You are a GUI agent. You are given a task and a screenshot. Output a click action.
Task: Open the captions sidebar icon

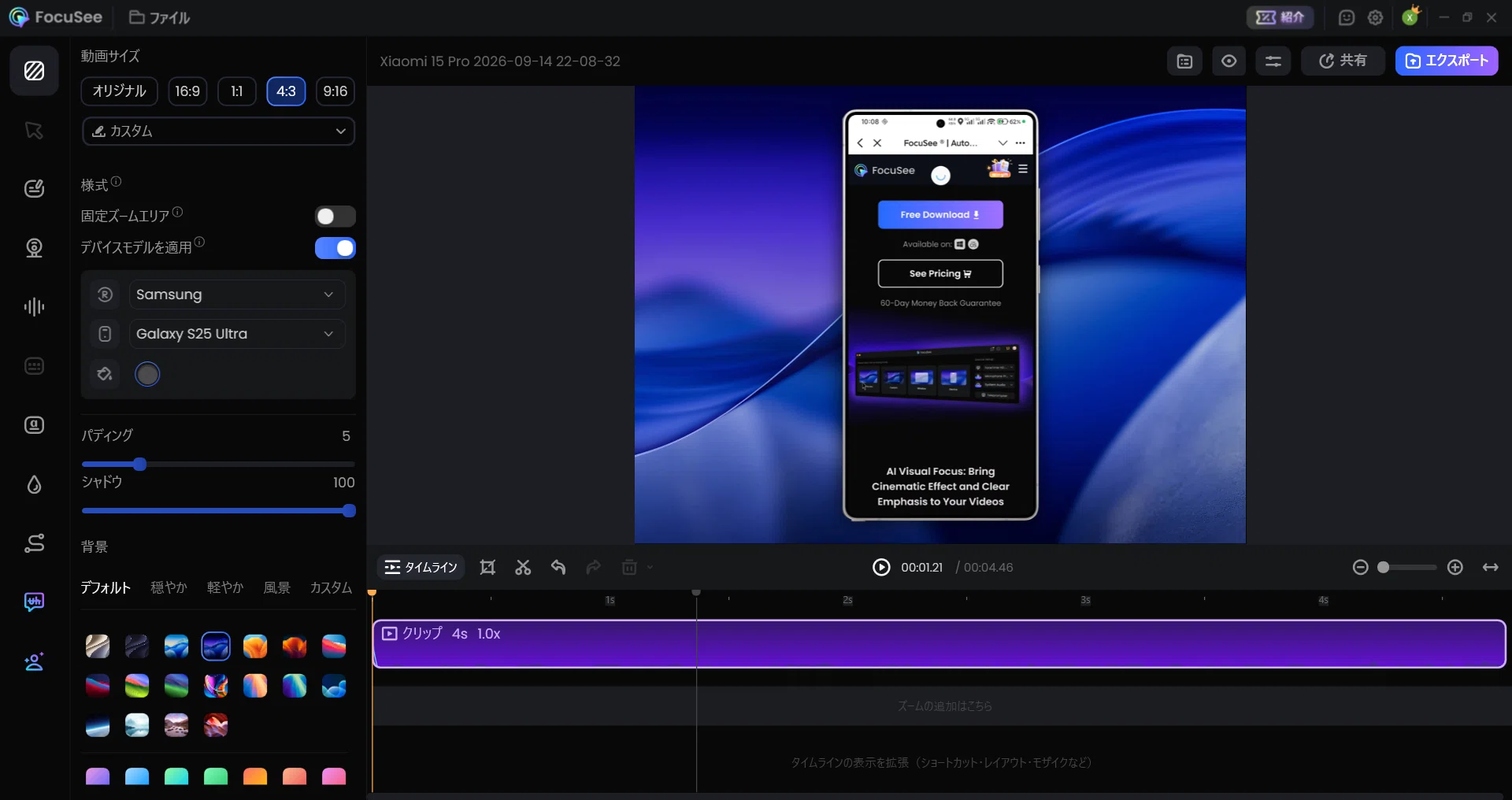[x=34, y=366]
